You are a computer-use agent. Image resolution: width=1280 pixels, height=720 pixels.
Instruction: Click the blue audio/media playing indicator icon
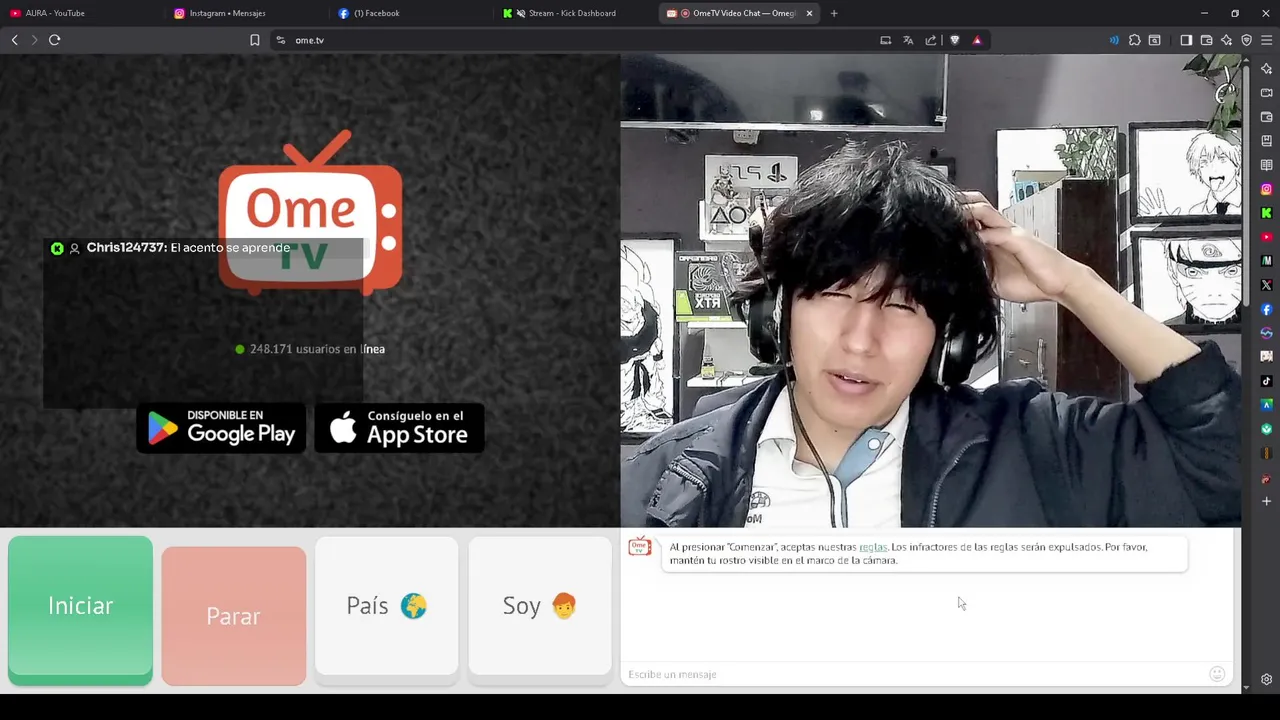[1114, 40]
